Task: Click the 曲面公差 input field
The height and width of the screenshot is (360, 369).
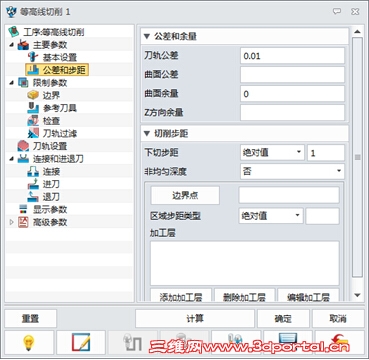Action: point(292,75)
